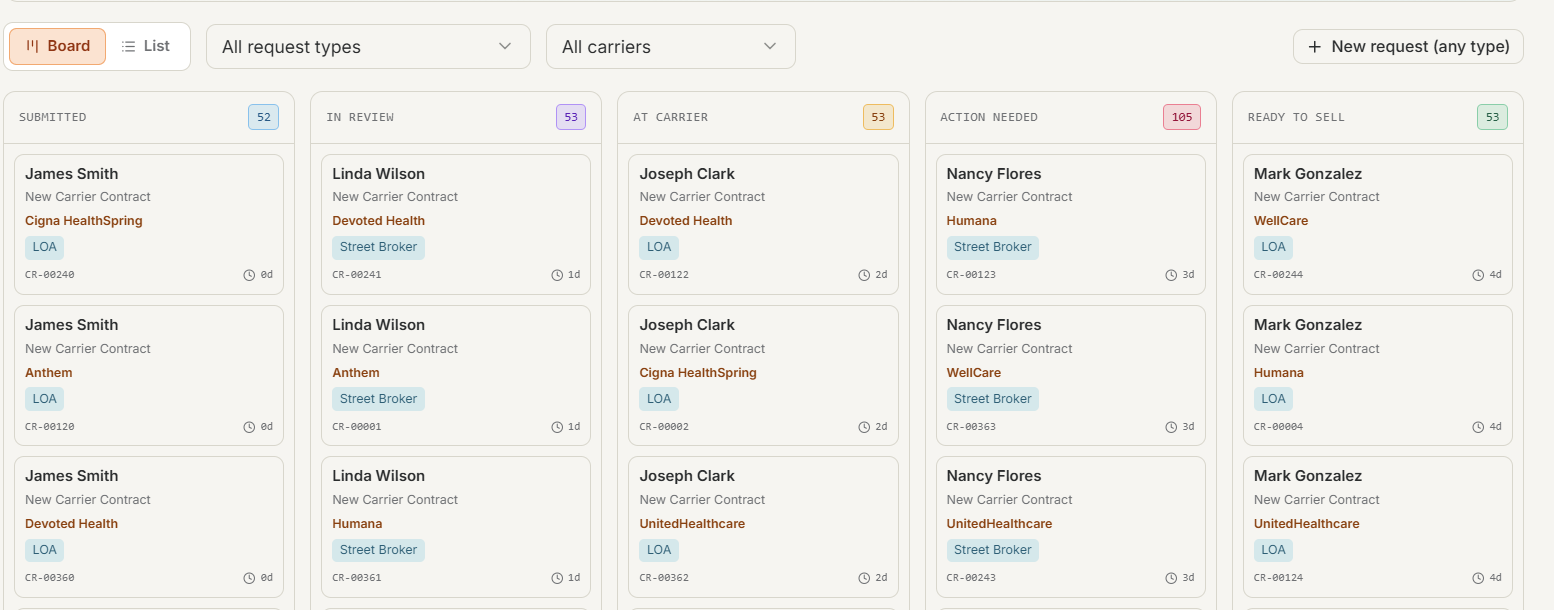Open card CR-00360 Devoted Health
1554x610 pixels.
coord(149,527)
